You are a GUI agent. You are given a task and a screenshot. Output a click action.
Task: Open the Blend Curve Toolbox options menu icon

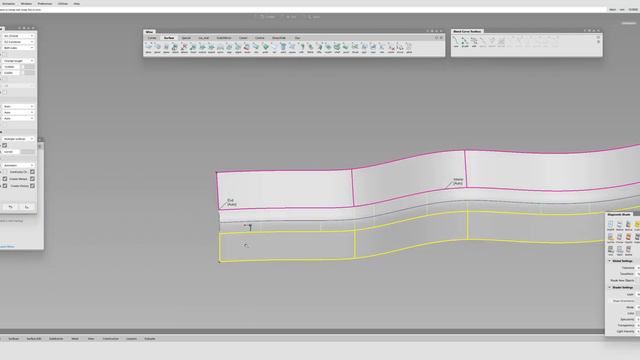pyautogui.click(x=598, y=37)
